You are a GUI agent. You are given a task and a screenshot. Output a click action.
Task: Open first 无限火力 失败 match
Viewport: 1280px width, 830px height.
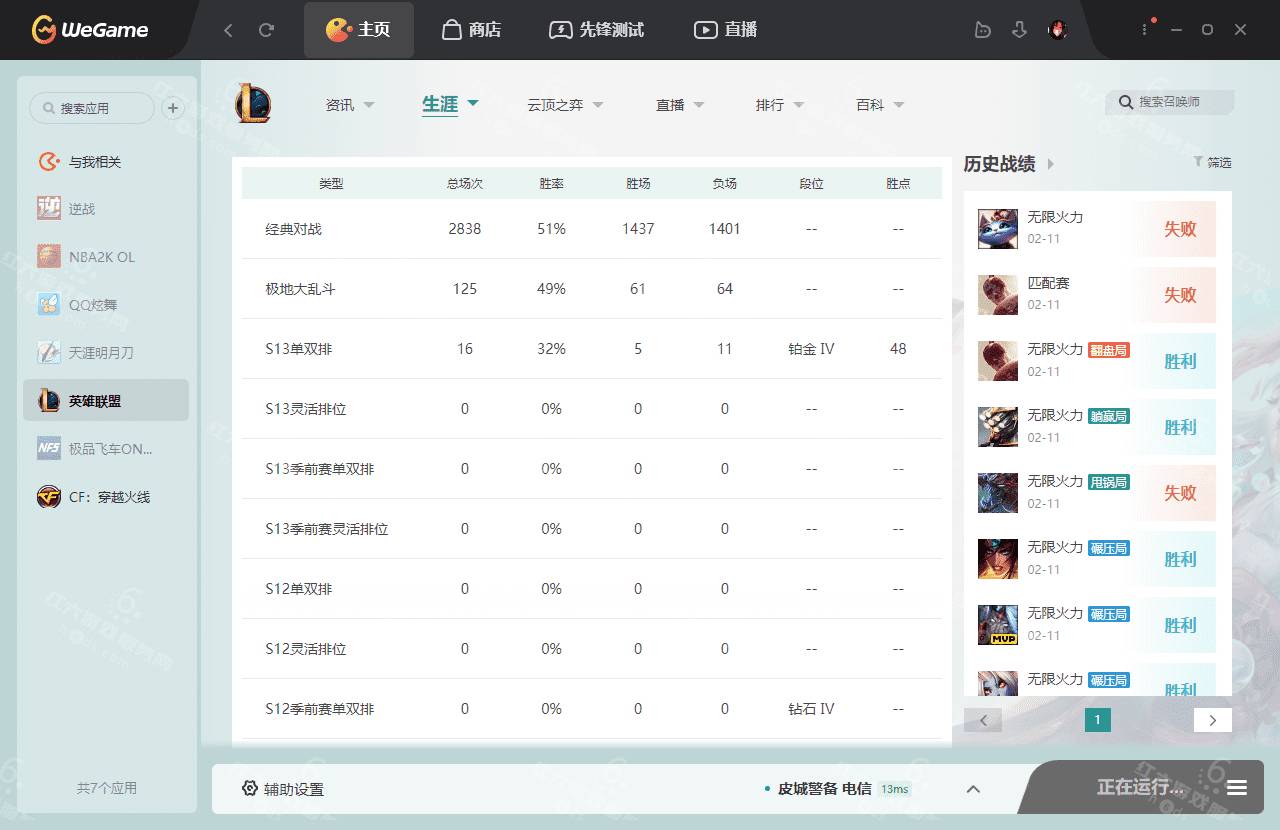click(1097, 229)
